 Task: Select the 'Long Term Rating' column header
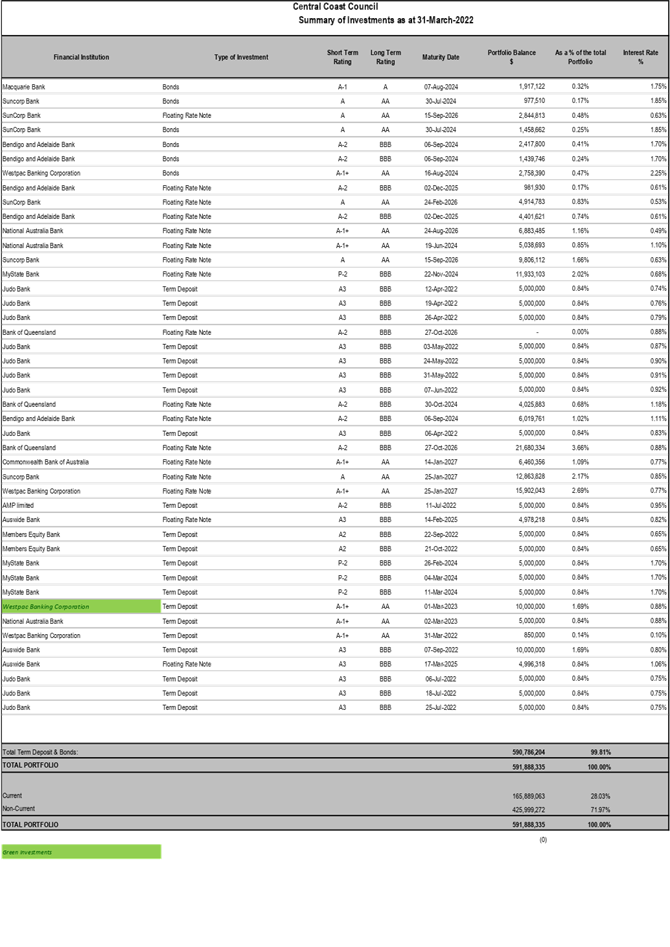click(385, 57)
